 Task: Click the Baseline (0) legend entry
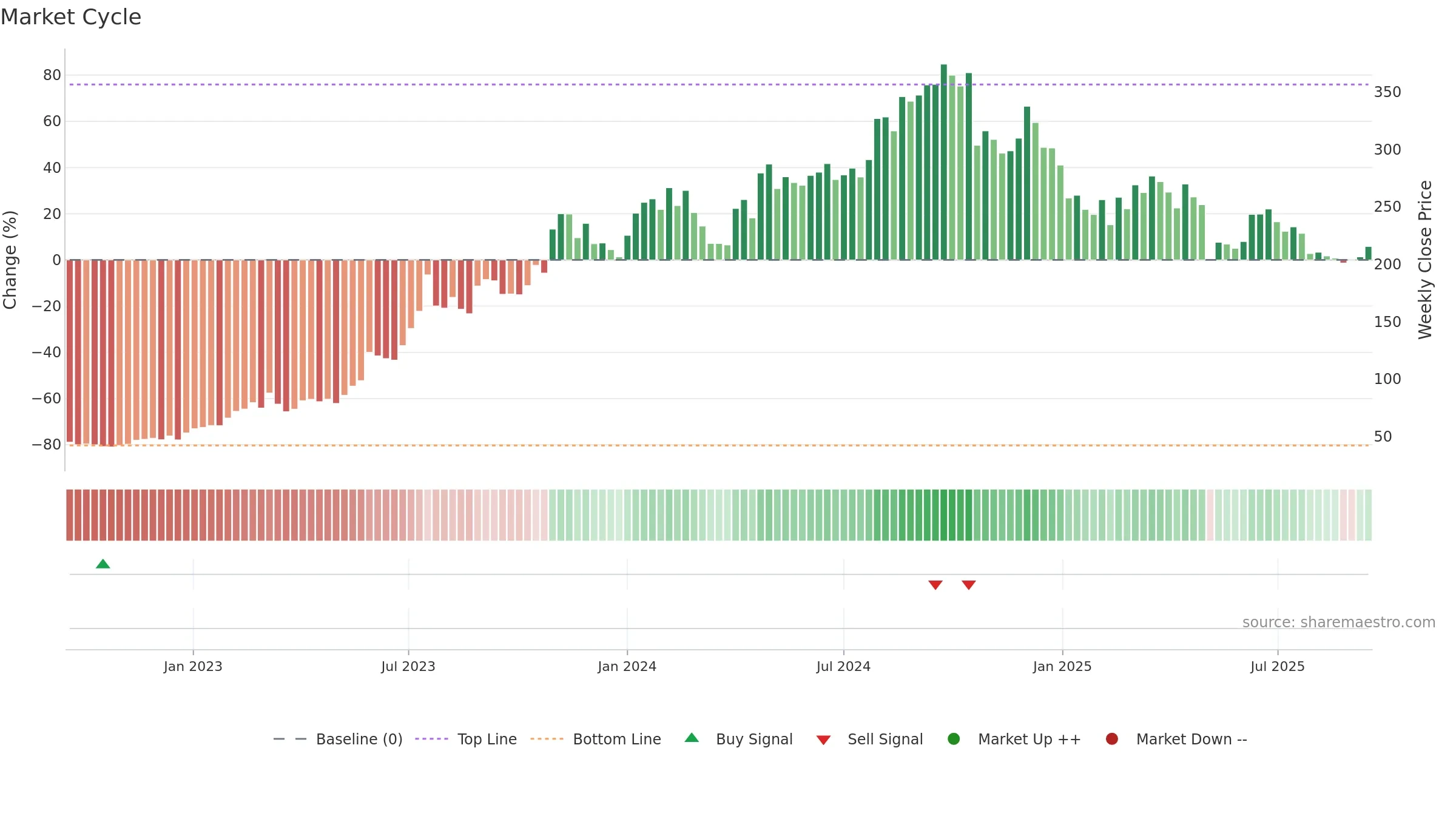click(338, 739)
